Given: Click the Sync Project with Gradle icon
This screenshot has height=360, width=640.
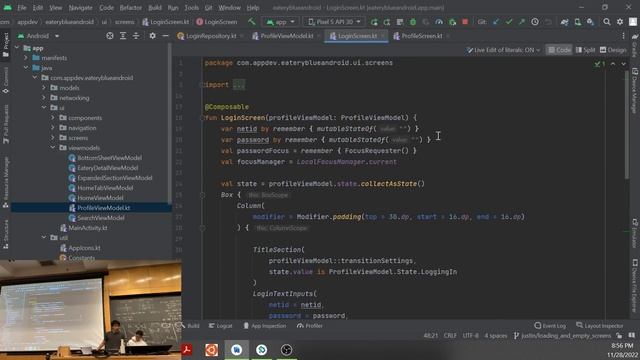Looking at the screenshot, I should pos(564,22).
